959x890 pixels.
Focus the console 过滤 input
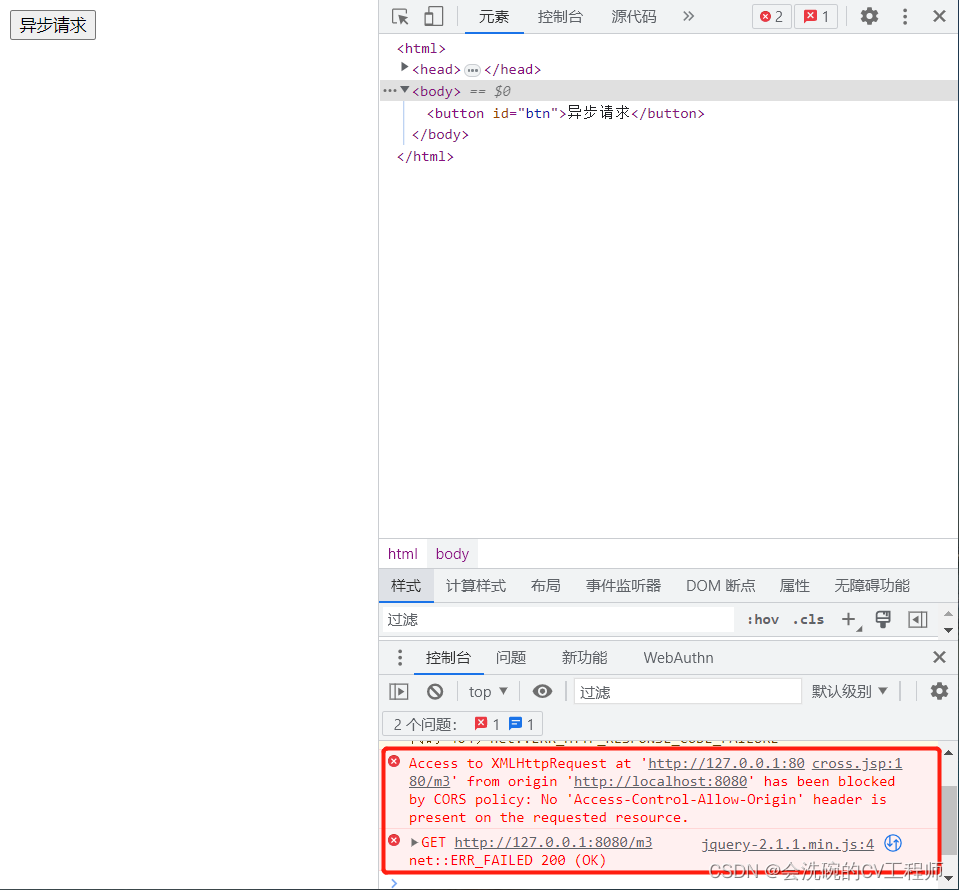(x=687, y=692)
